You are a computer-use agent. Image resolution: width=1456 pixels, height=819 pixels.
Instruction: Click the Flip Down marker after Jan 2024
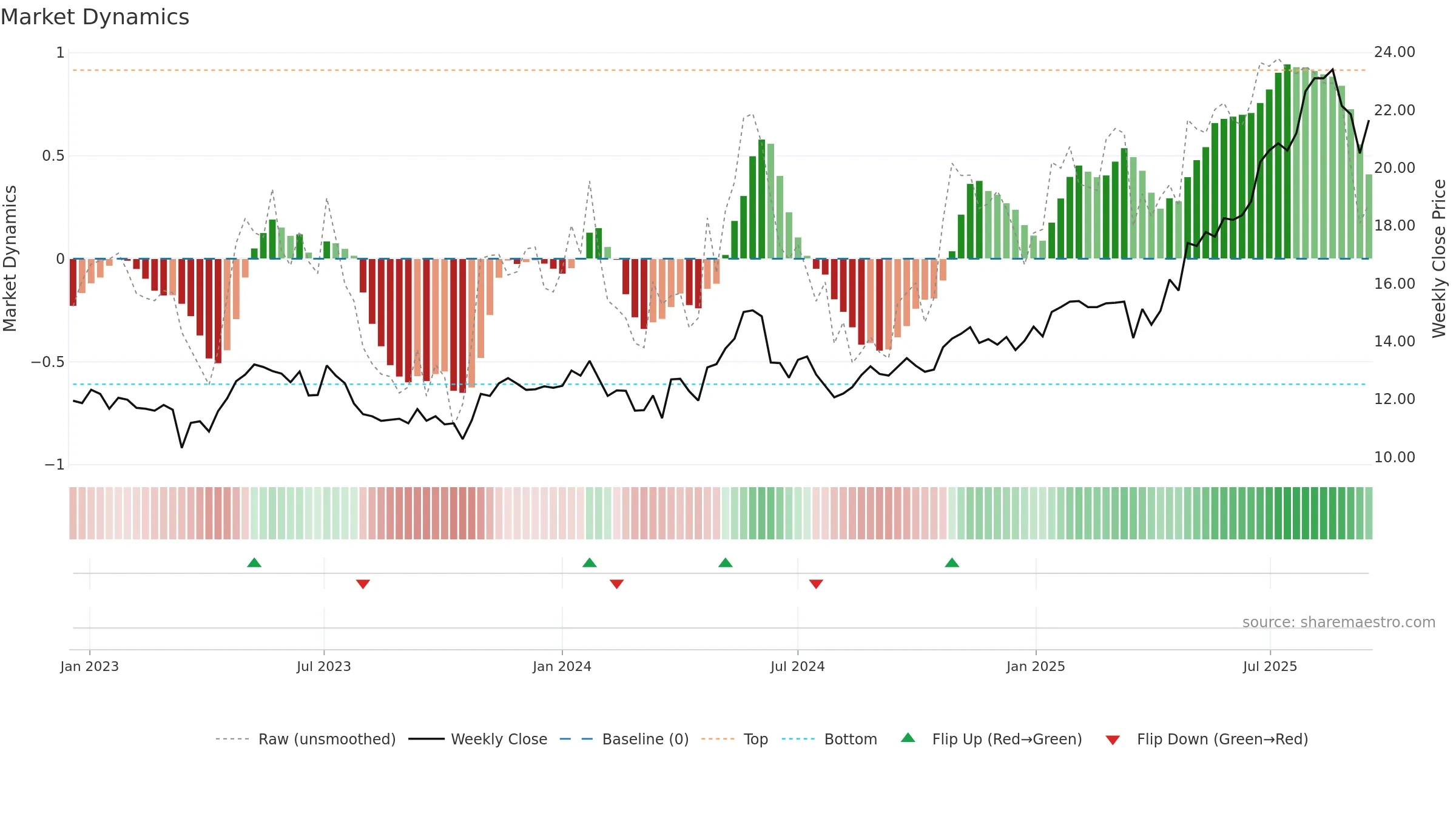click(x=616, y=584)
